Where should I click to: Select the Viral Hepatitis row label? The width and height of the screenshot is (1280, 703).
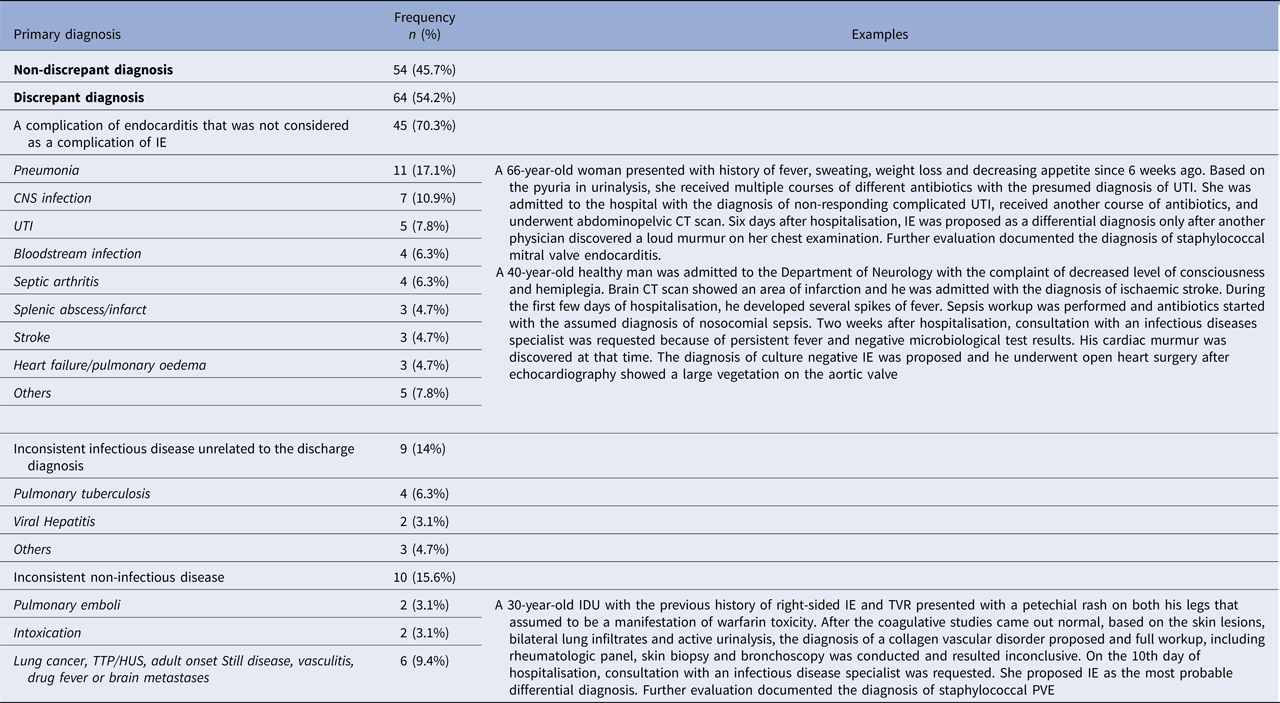coord(54,522)
